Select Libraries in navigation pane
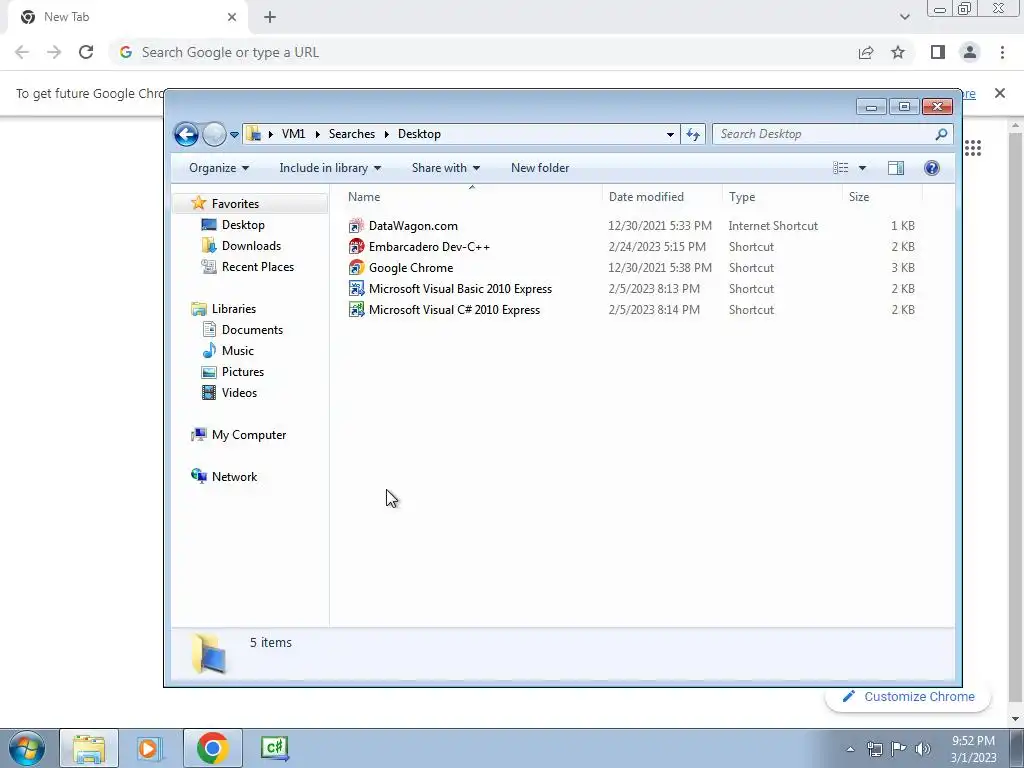 pos(233,309)
